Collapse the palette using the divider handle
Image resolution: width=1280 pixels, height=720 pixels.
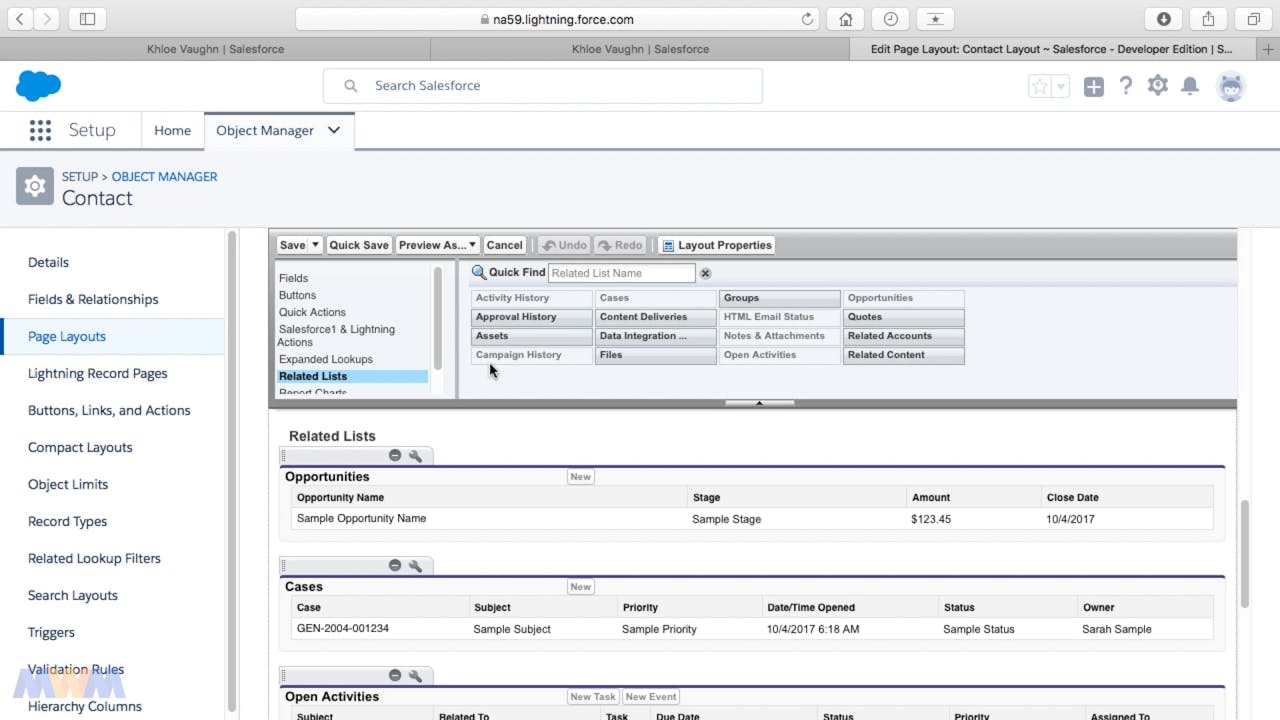759,403
